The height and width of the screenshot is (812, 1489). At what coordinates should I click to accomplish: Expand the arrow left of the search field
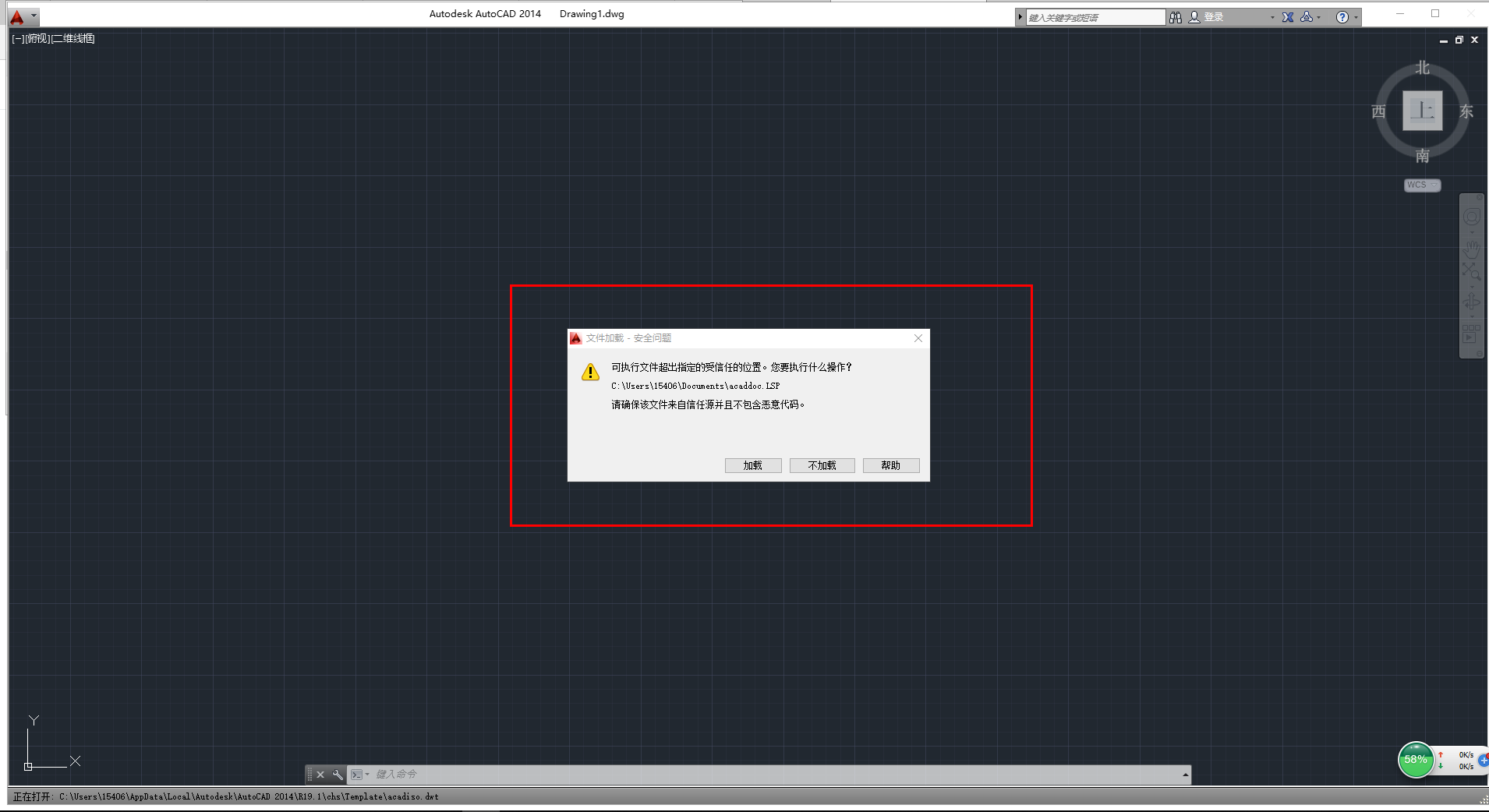pyautogui.click(x=1020, y=17)
